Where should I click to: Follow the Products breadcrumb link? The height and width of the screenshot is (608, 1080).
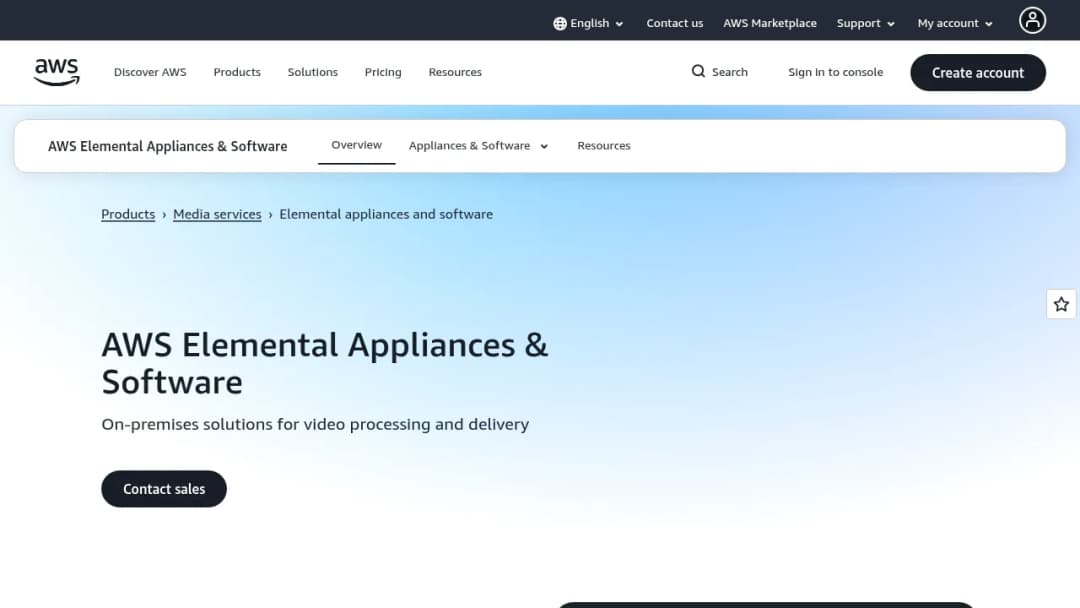(x=128, y=214)
